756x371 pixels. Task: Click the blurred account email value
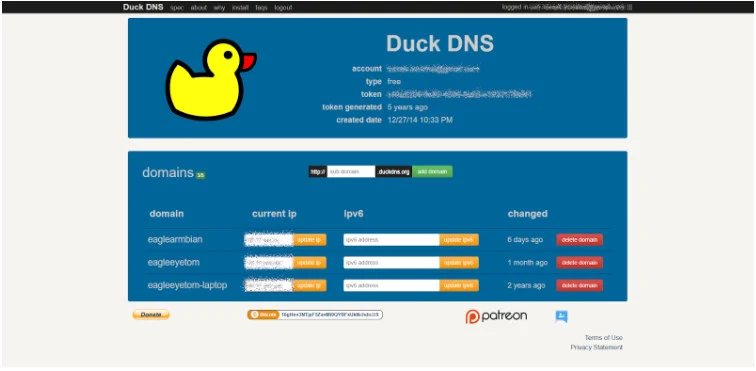433,69
